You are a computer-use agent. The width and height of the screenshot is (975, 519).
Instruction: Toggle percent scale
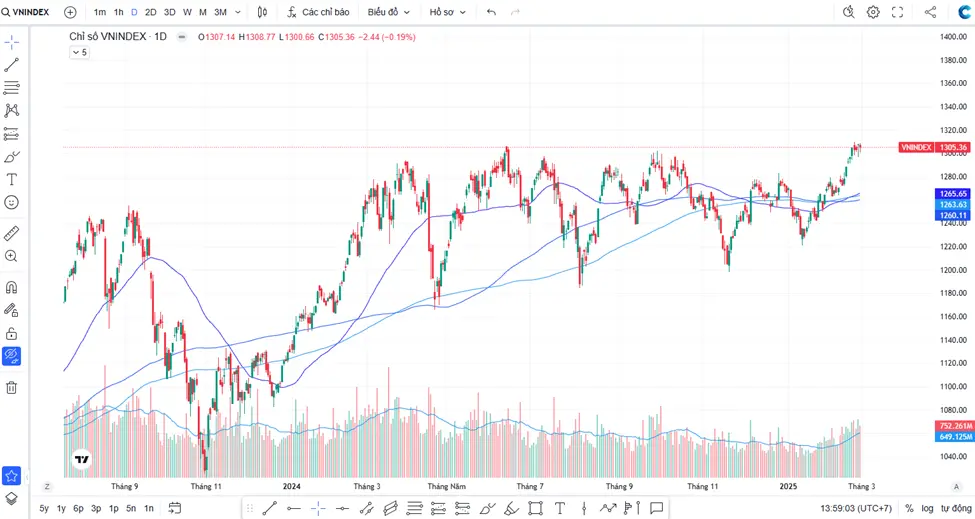(x=909, y=508)
